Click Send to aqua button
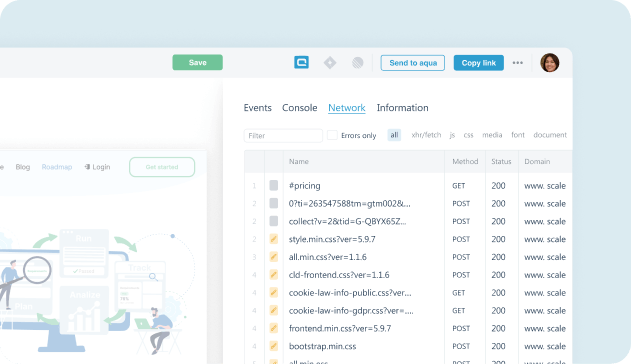 (x=413, y=63)
